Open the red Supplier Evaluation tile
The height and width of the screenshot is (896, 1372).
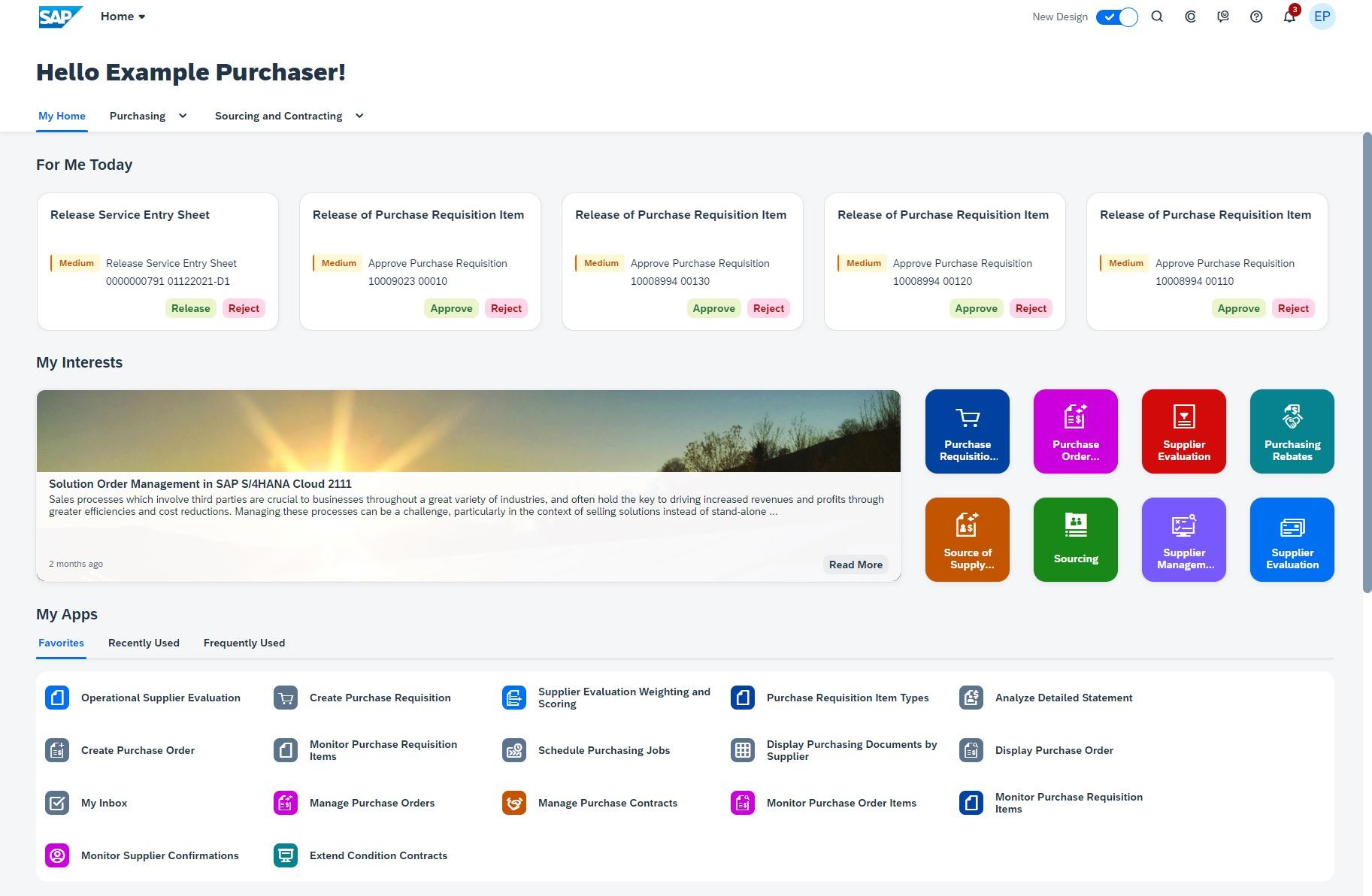1184,431
